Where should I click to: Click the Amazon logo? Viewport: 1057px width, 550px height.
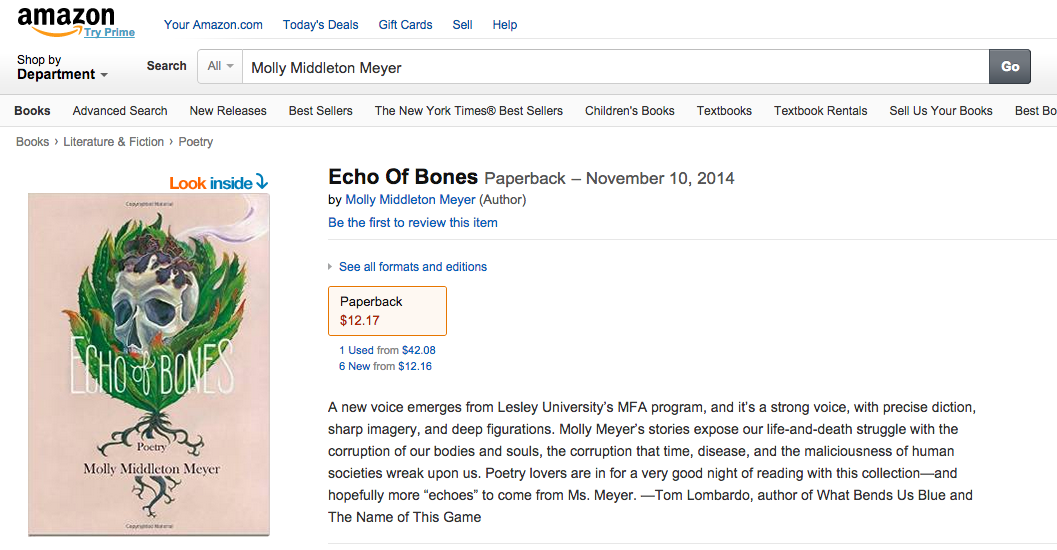tap(66, 20)
